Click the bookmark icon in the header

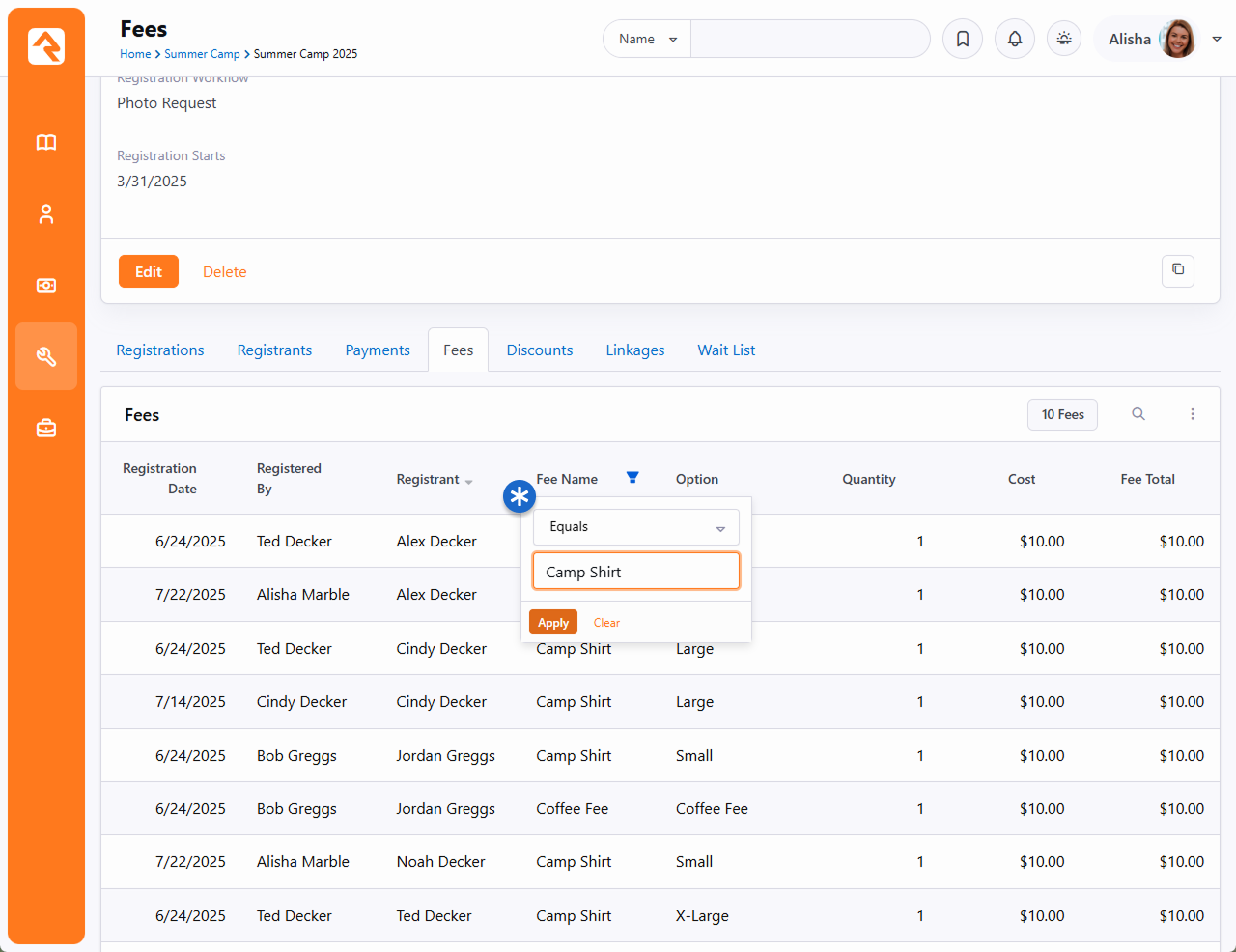pyautogui.click(x=963, y=40)
